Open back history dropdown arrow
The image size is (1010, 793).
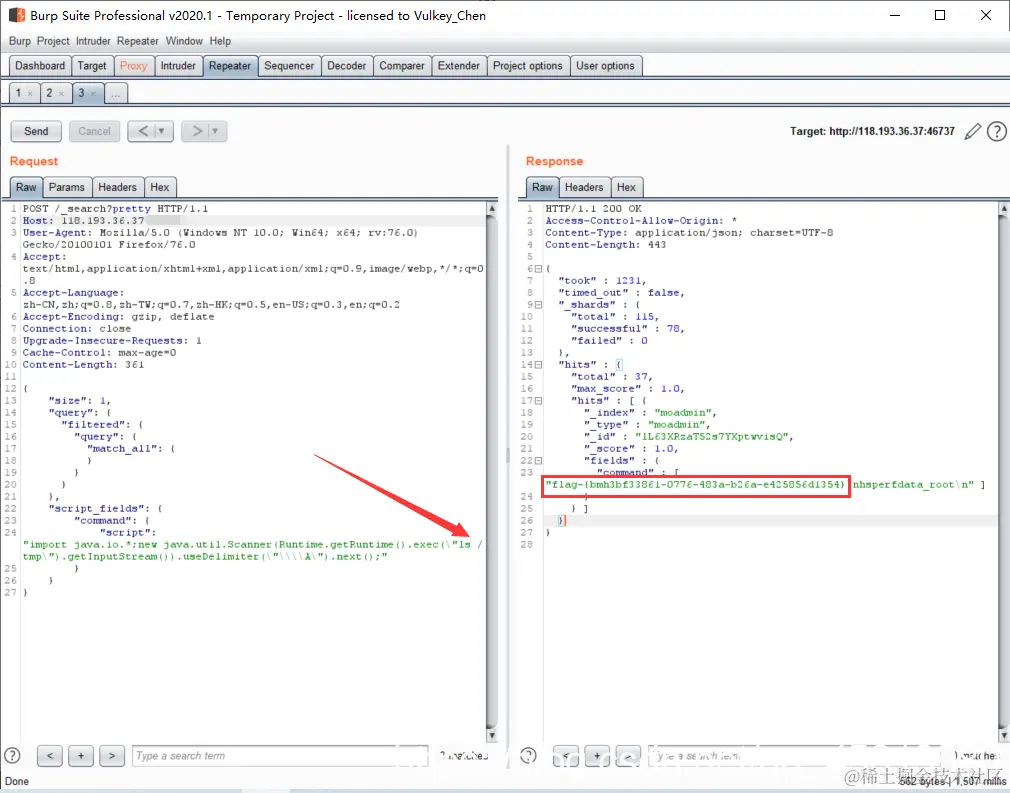(x=163, y=131)
